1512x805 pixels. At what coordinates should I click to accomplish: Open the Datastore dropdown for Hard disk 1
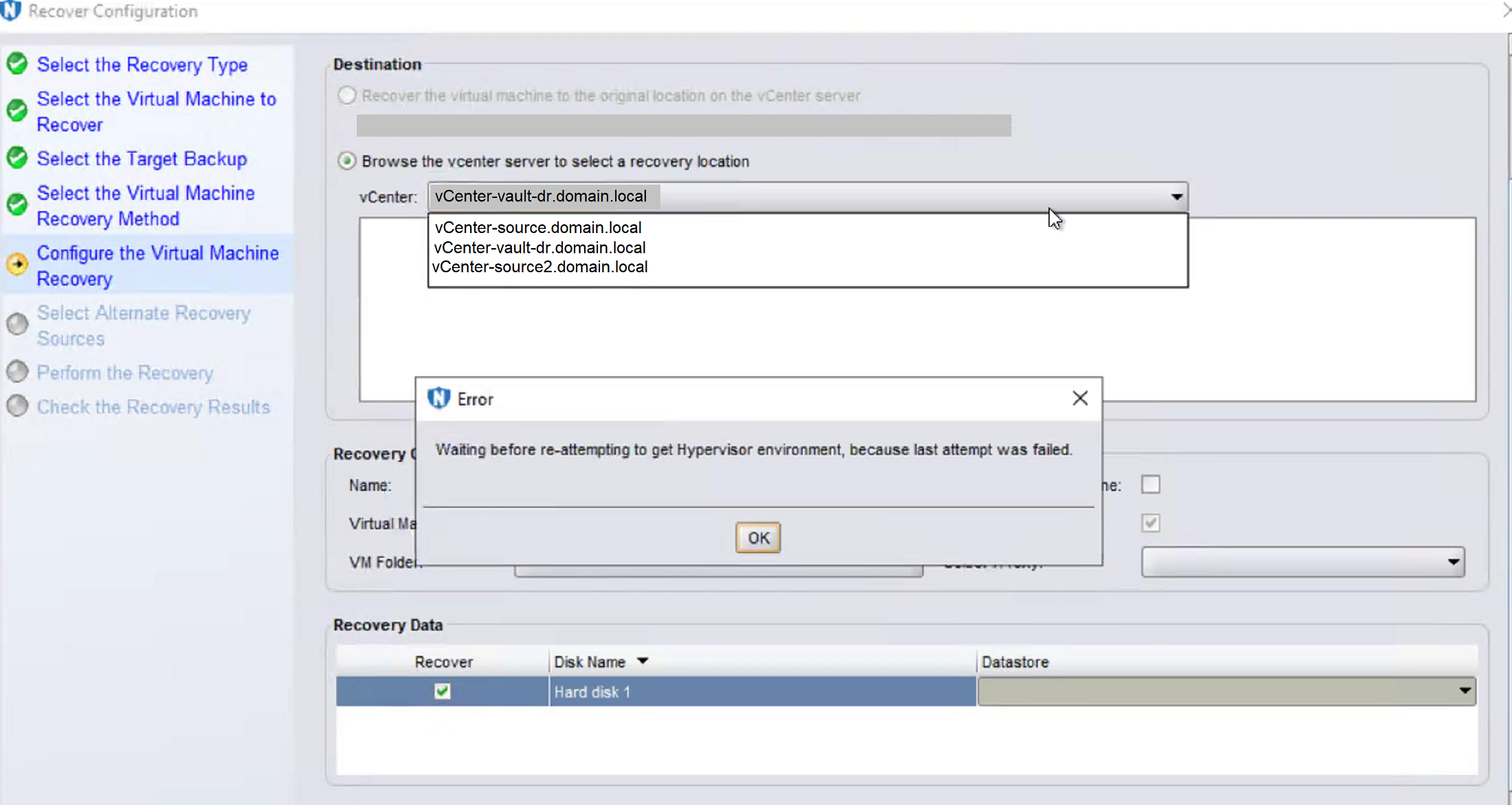[x=1465, y=691]
